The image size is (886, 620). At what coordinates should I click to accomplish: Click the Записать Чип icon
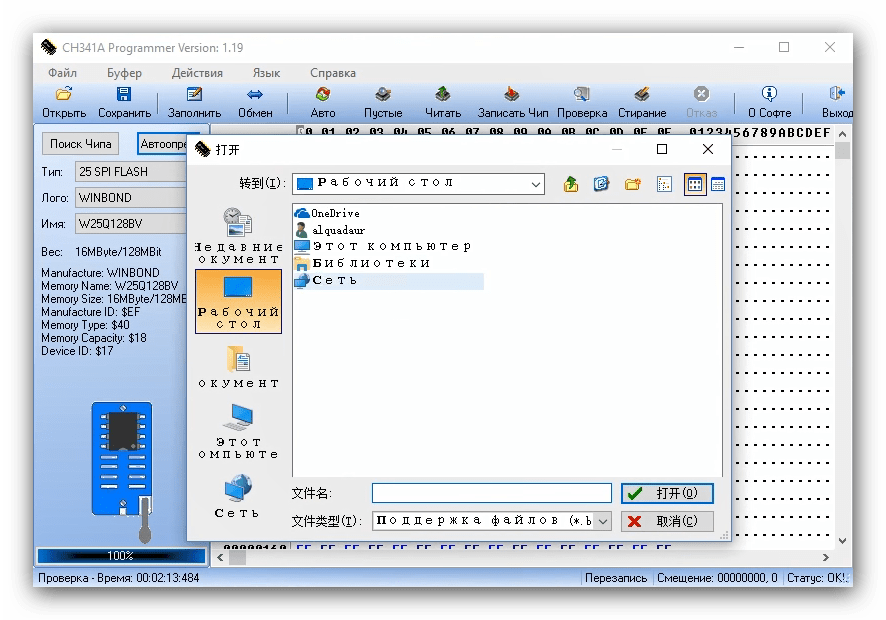tap(513, 94)
